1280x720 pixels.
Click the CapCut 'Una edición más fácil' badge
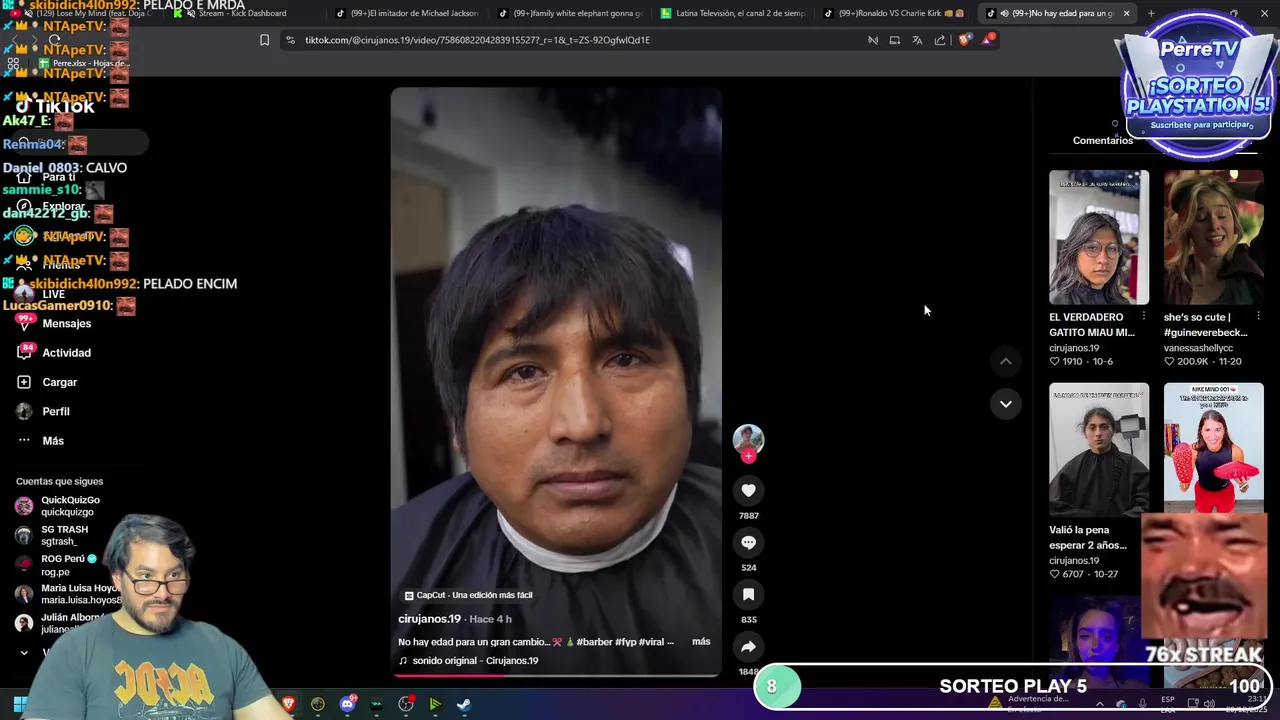coord(469,595)
